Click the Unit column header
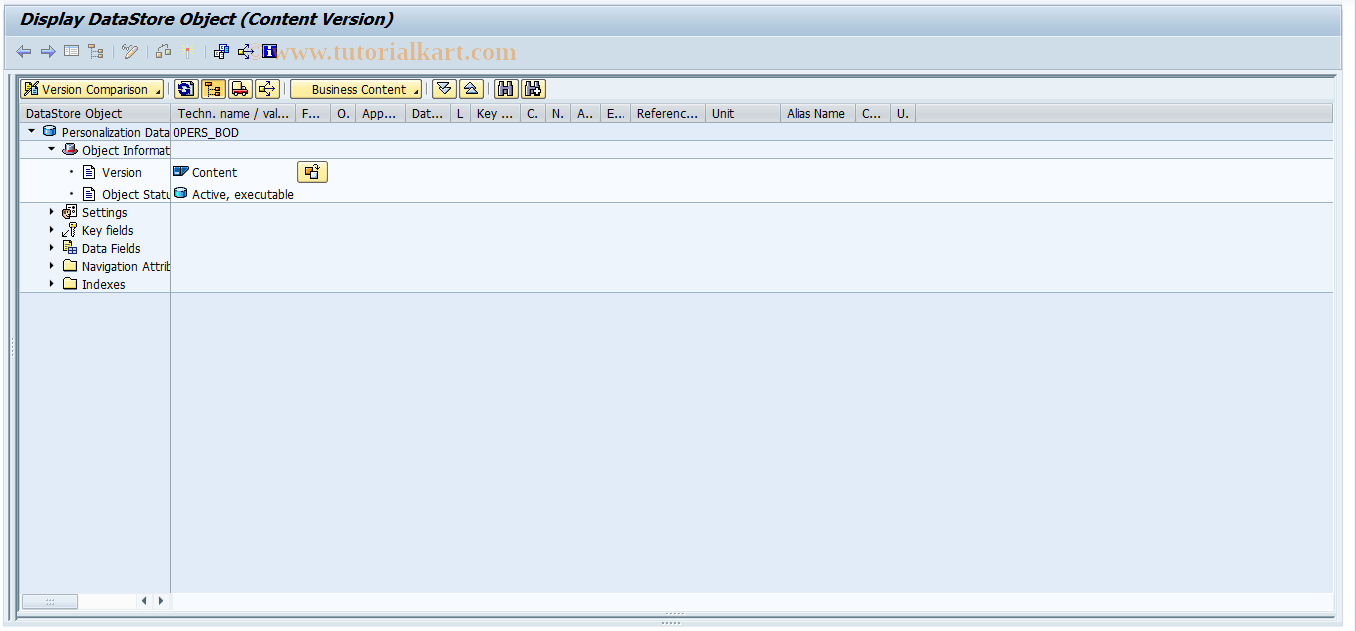This screenshot has width=1356, height=631. click(x=743, y=113)
